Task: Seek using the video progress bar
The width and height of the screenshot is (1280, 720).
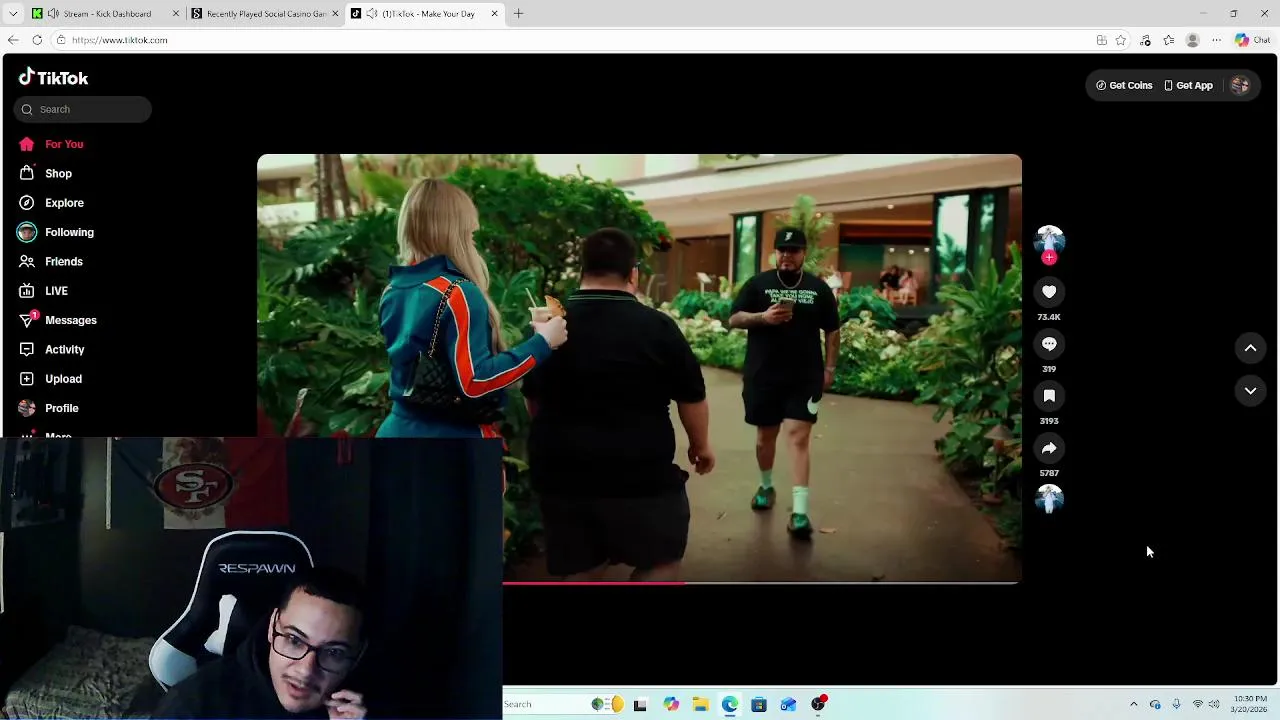Action: 761,582
